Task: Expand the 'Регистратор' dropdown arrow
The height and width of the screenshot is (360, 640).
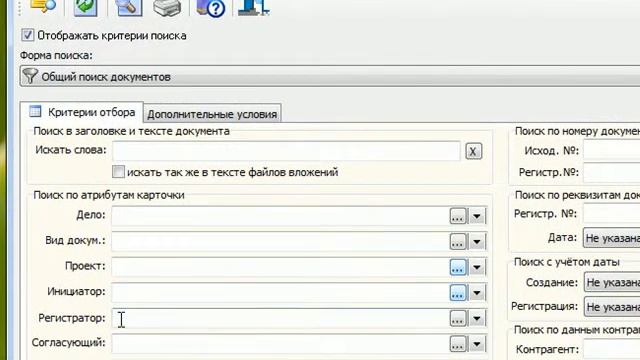Action: pos(477,318)
